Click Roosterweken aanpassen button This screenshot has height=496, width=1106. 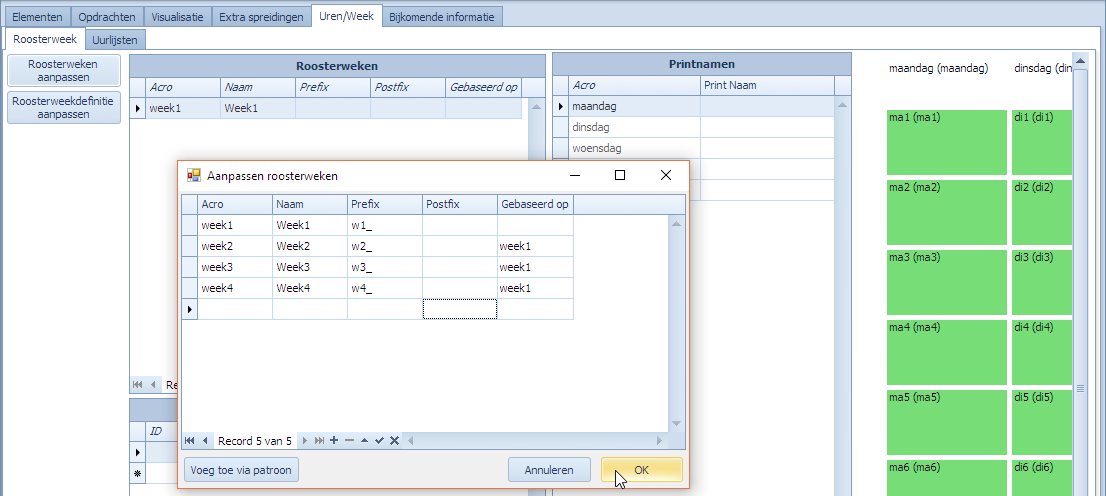click(63, 71)
